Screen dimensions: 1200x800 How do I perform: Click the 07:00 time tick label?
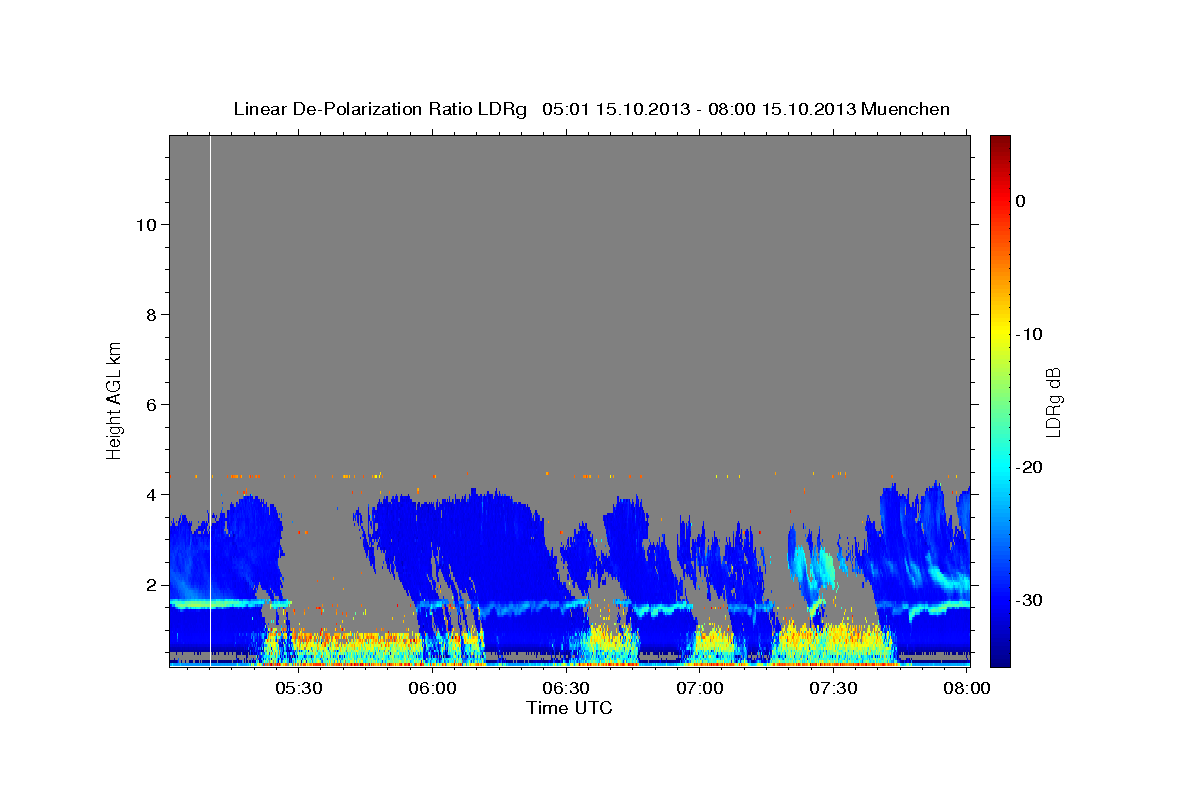pos(699,688)
